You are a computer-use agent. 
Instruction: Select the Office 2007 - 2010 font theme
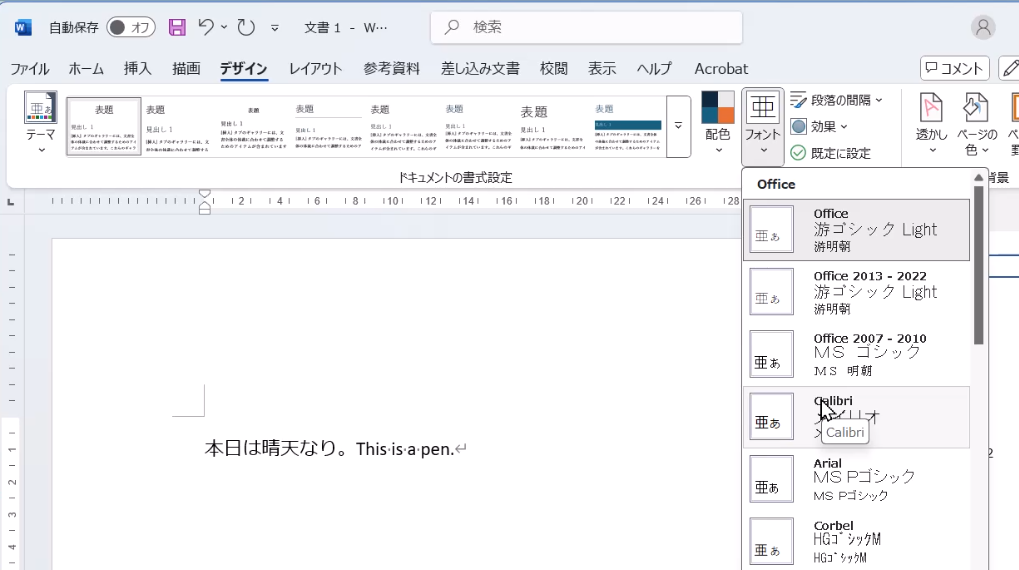point(856,354)
